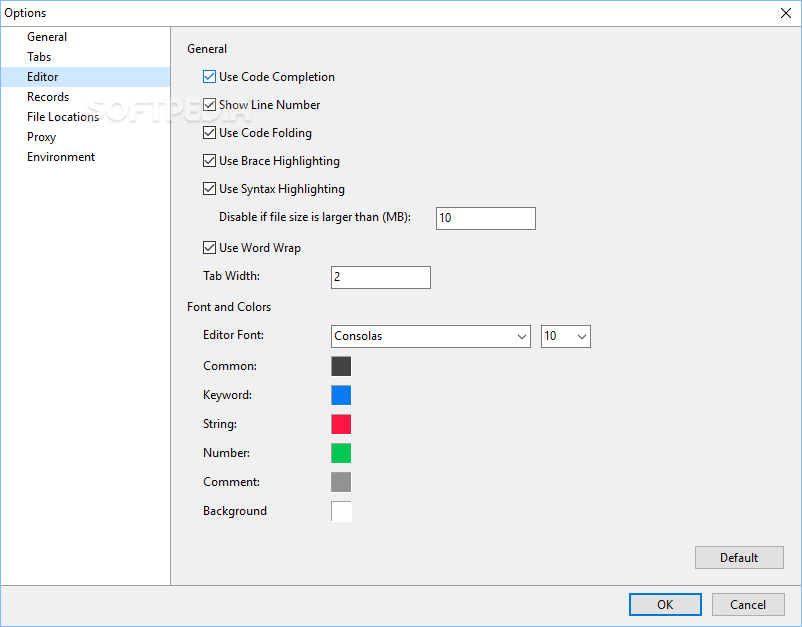
Task: Focus the file size limit field
Action: coord(486,218)
